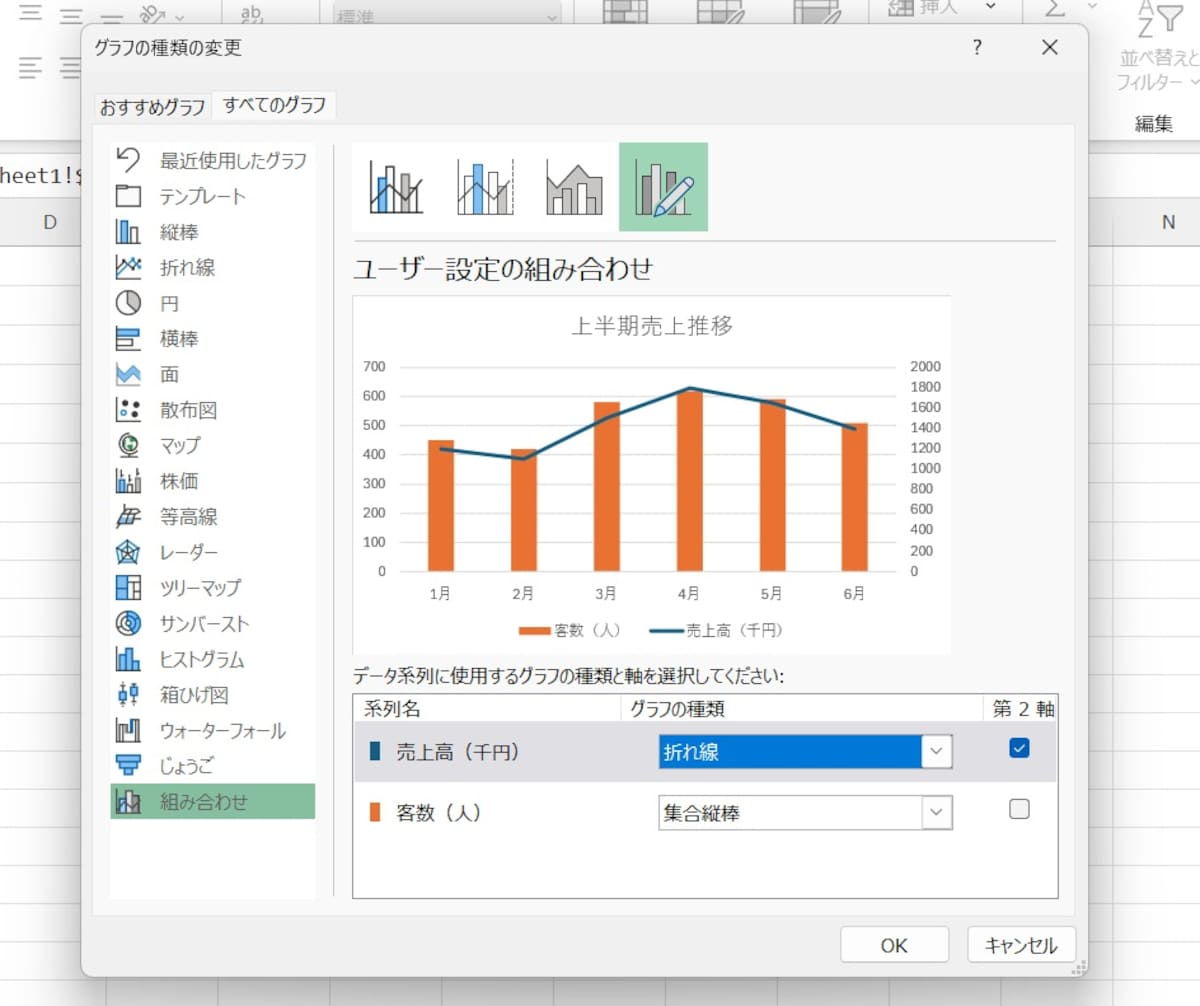Click OK to apply chart type
Screen dimensions: 1200x1006
(894, 945)
